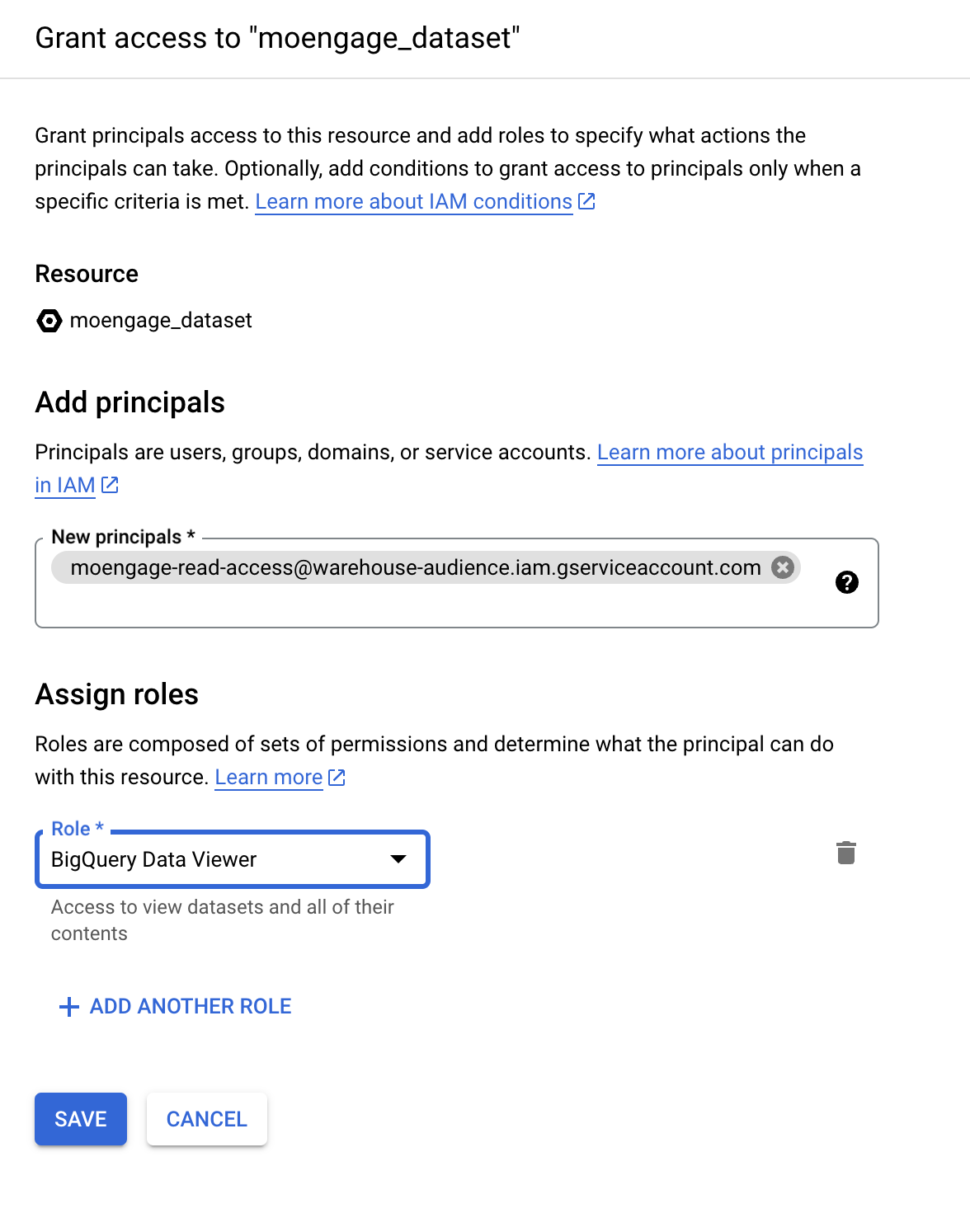The image size is (970, 1232).
Task: Follow the in IAM link
Action: point(65,485)
